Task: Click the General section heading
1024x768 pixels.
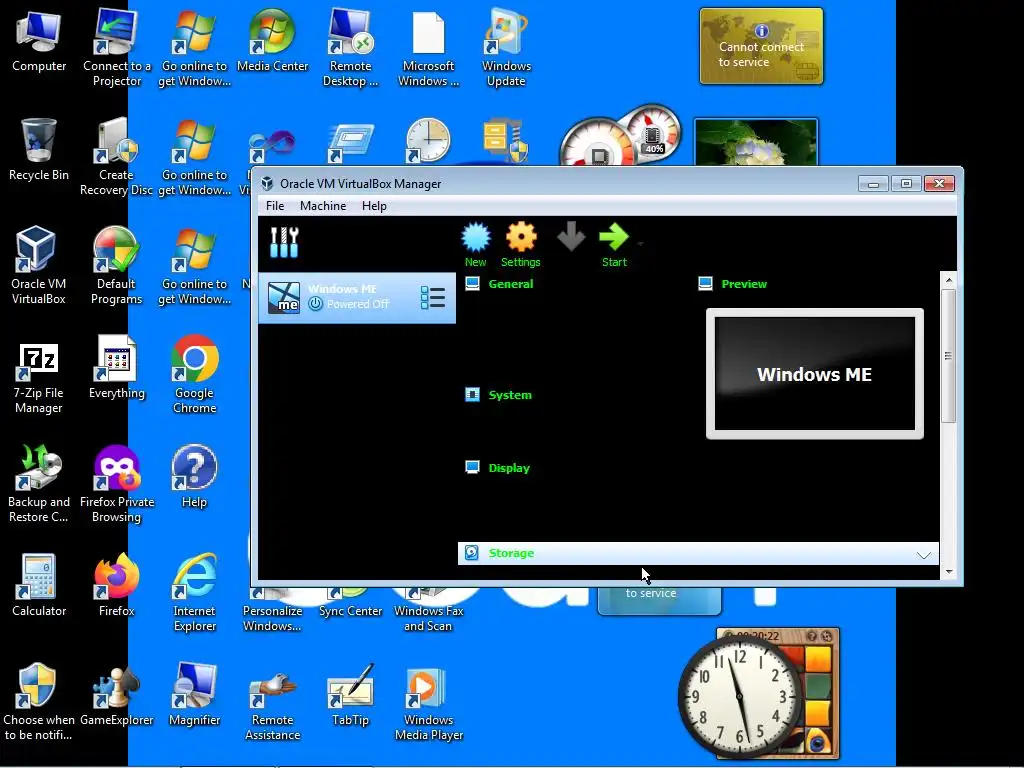Action: coord(511,284)
